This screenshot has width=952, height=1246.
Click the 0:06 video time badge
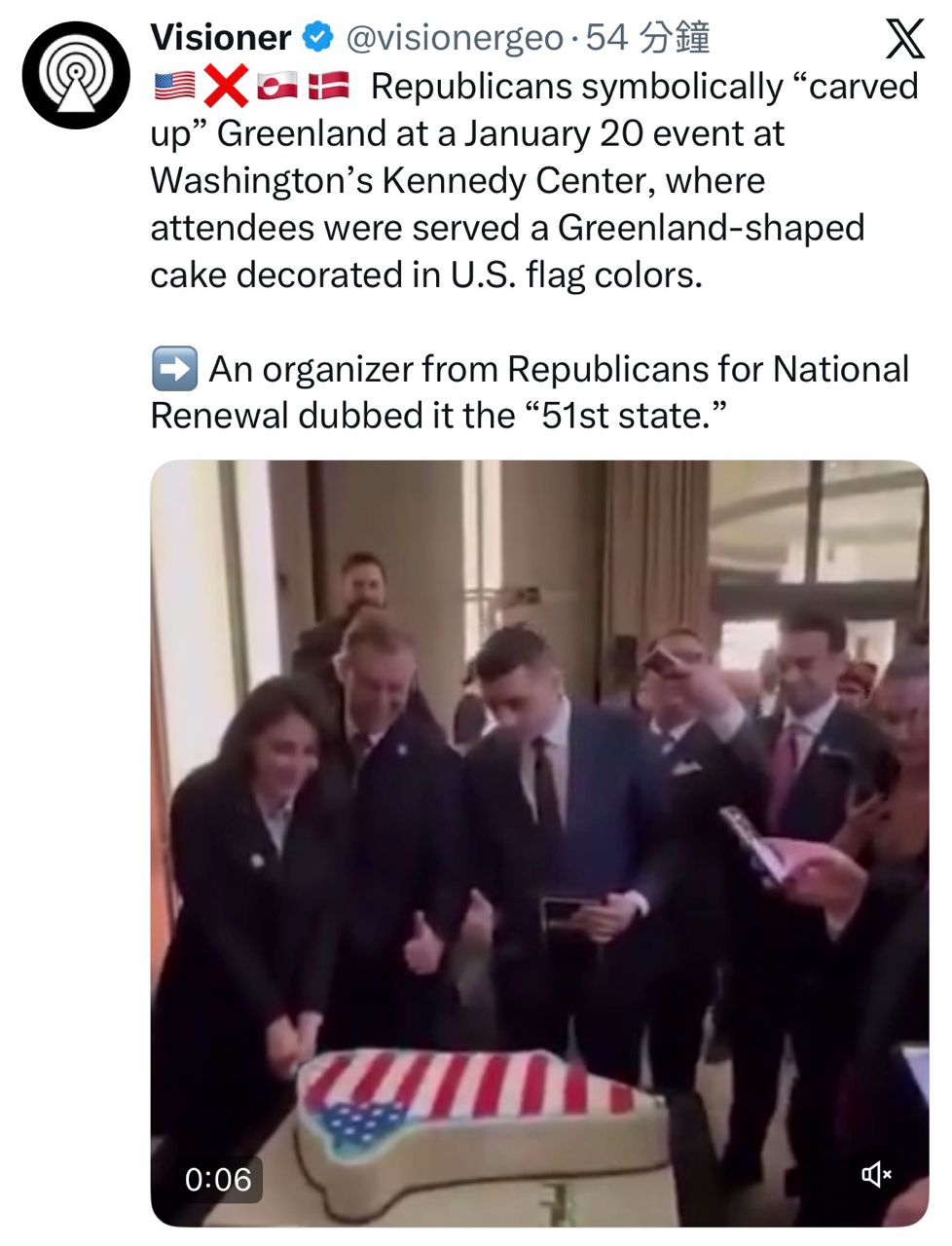click(218, 1179)
